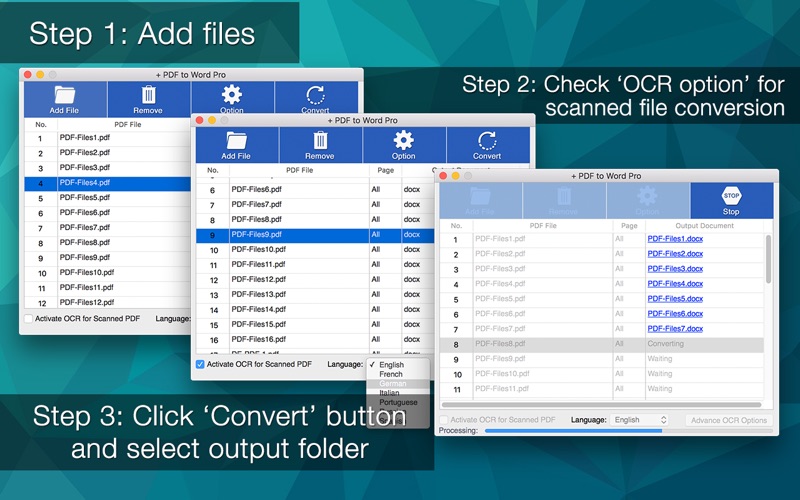Select PDF-Files2.pdf in back-left window
This screenshot has width=800, height=500.
[85, 153]
